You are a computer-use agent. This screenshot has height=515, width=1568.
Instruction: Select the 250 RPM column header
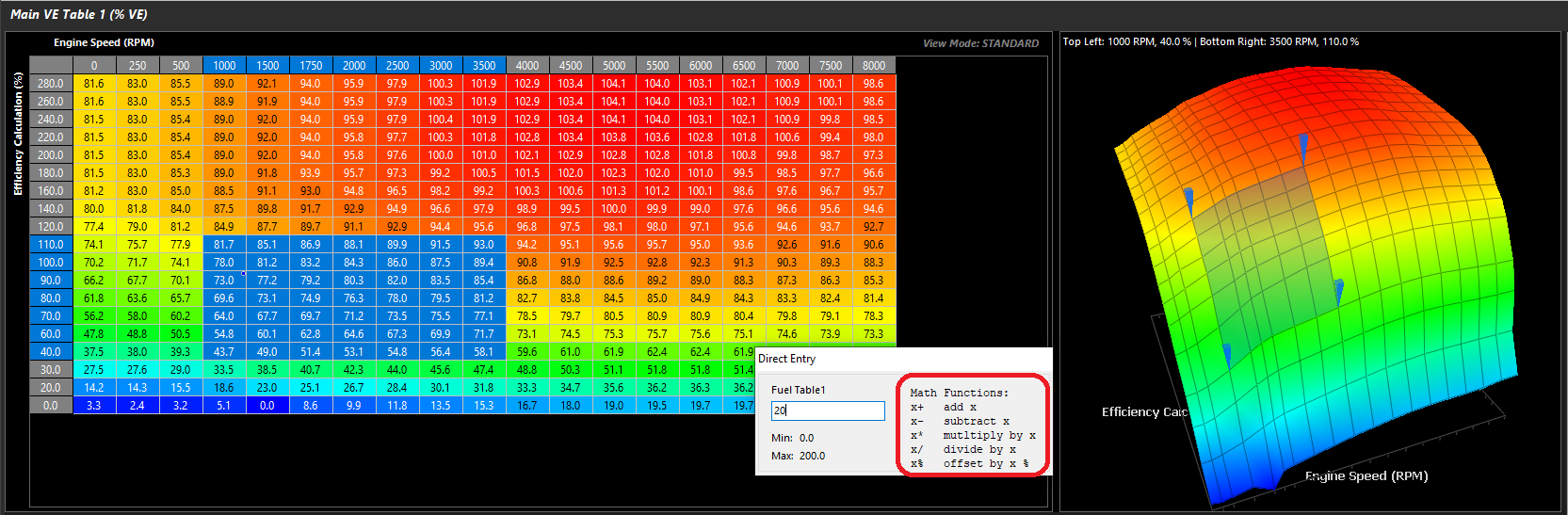(137, 65)
